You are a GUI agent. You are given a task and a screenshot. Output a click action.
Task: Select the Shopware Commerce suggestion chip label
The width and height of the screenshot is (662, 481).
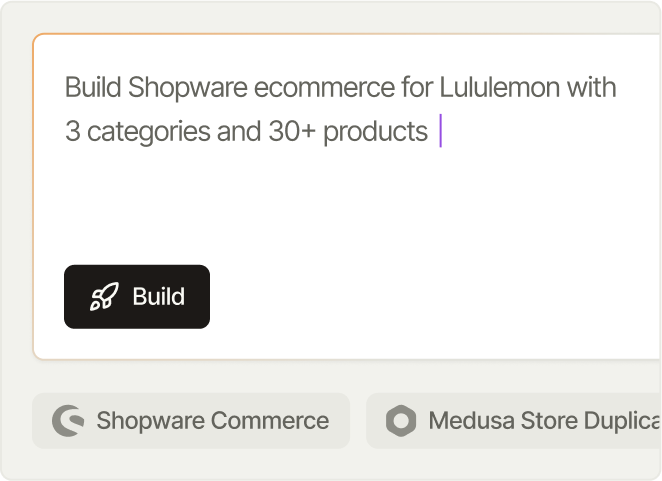[x=212, y=421]
